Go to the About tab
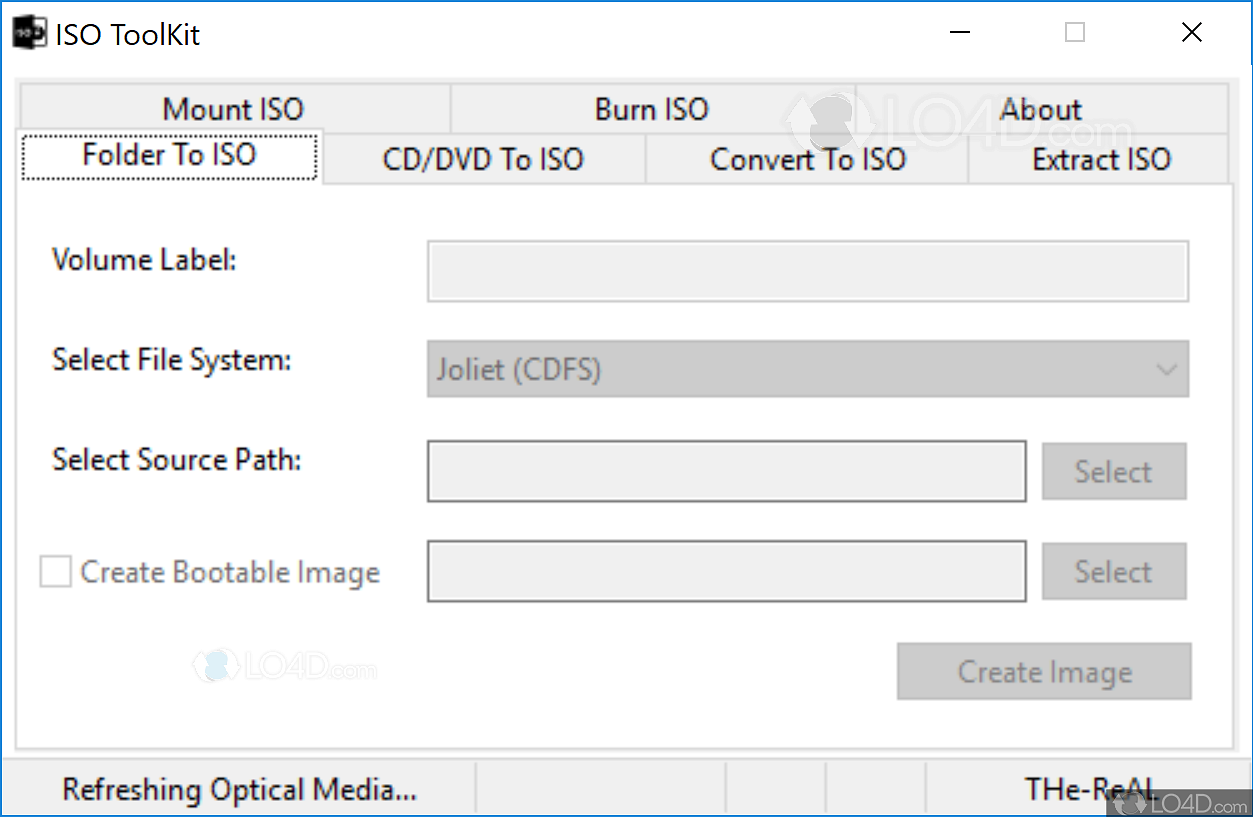Viewport: 1253px width, 817px height. (1041, 109)
